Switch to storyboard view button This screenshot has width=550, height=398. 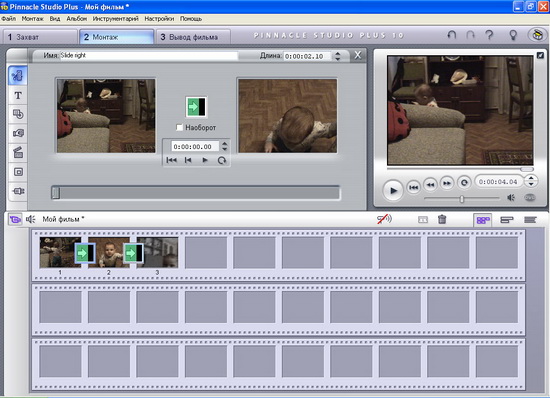(x=483, y=220)
